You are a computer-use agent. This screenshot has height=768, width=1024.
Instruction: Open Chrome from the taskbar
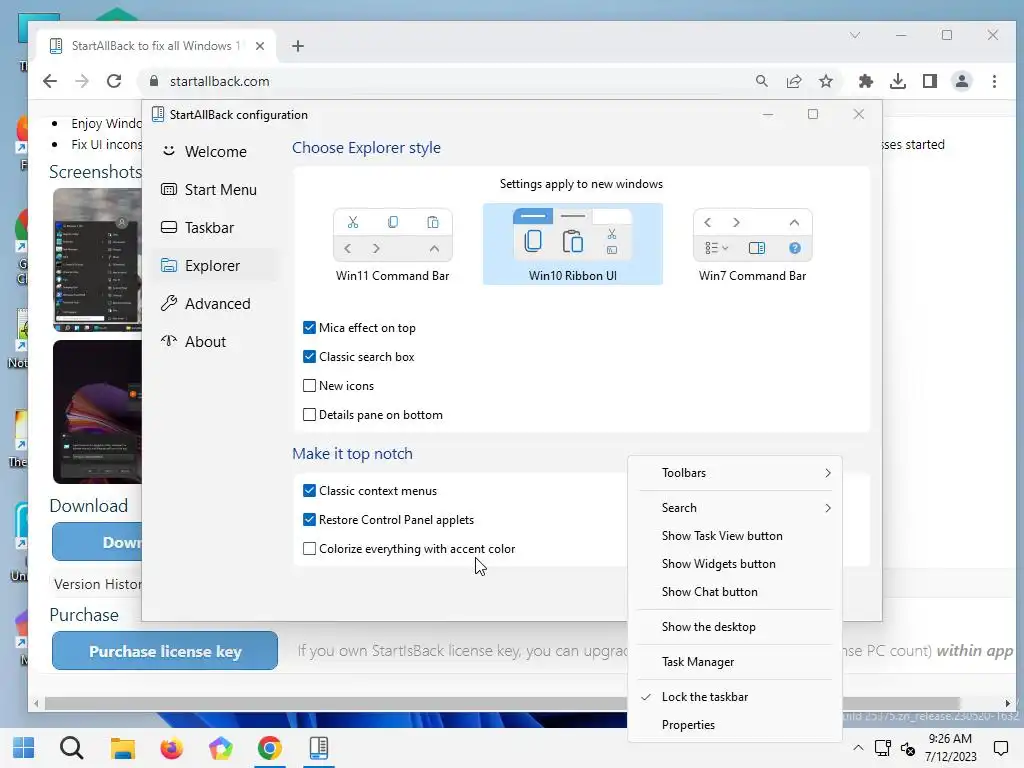click(269, 748)
